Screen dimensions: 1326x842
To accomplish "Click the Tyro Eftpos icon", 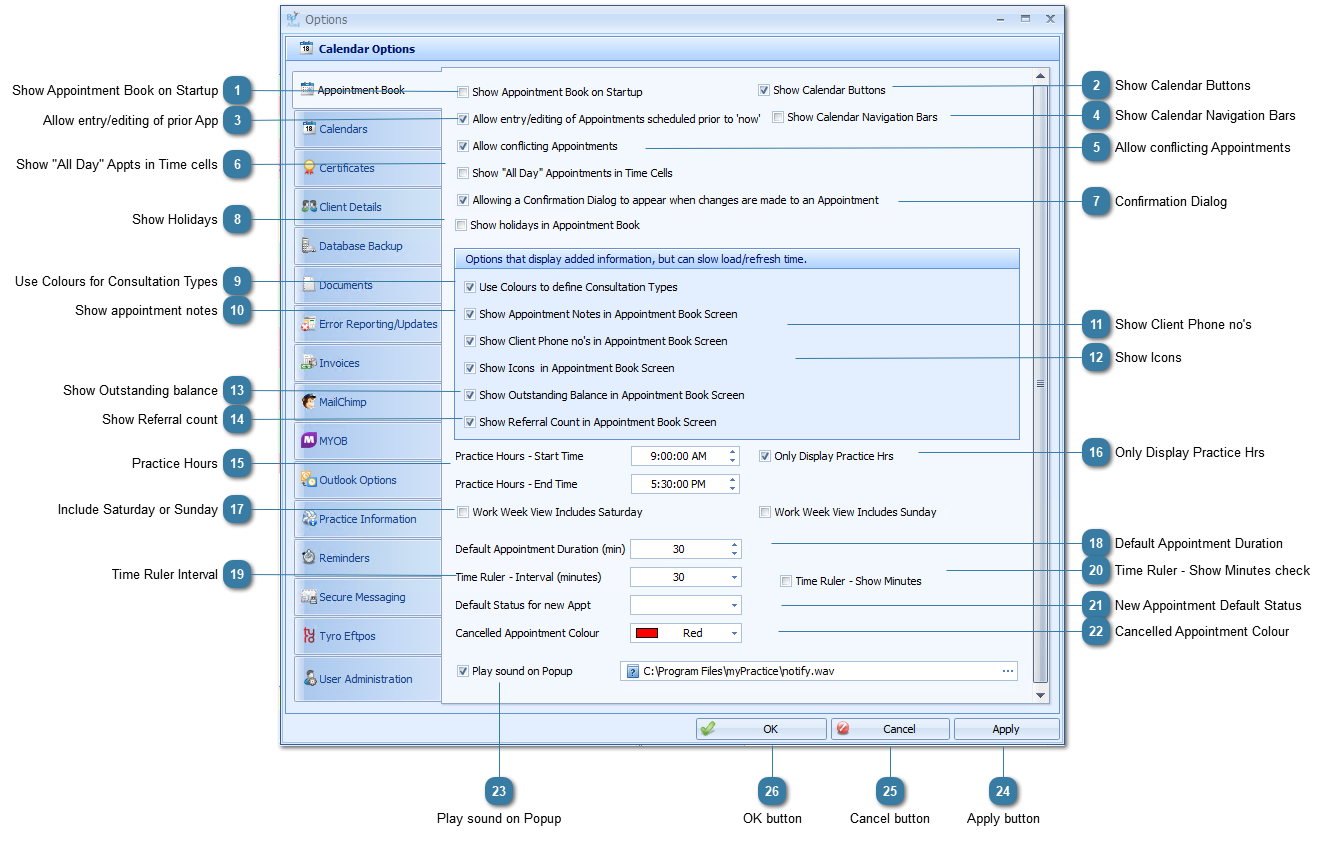I will pos(309,635).
